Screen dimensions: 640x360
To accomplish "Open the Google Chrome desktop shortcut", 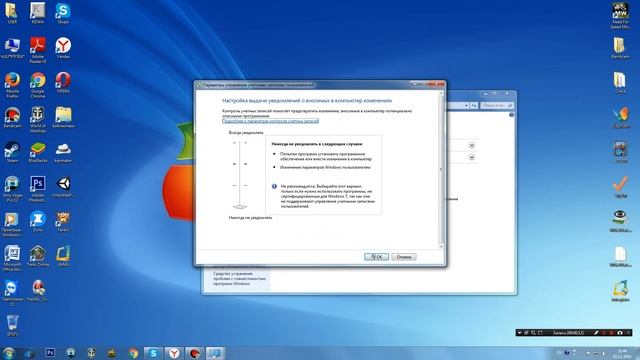I will click(x=38, y=85).
